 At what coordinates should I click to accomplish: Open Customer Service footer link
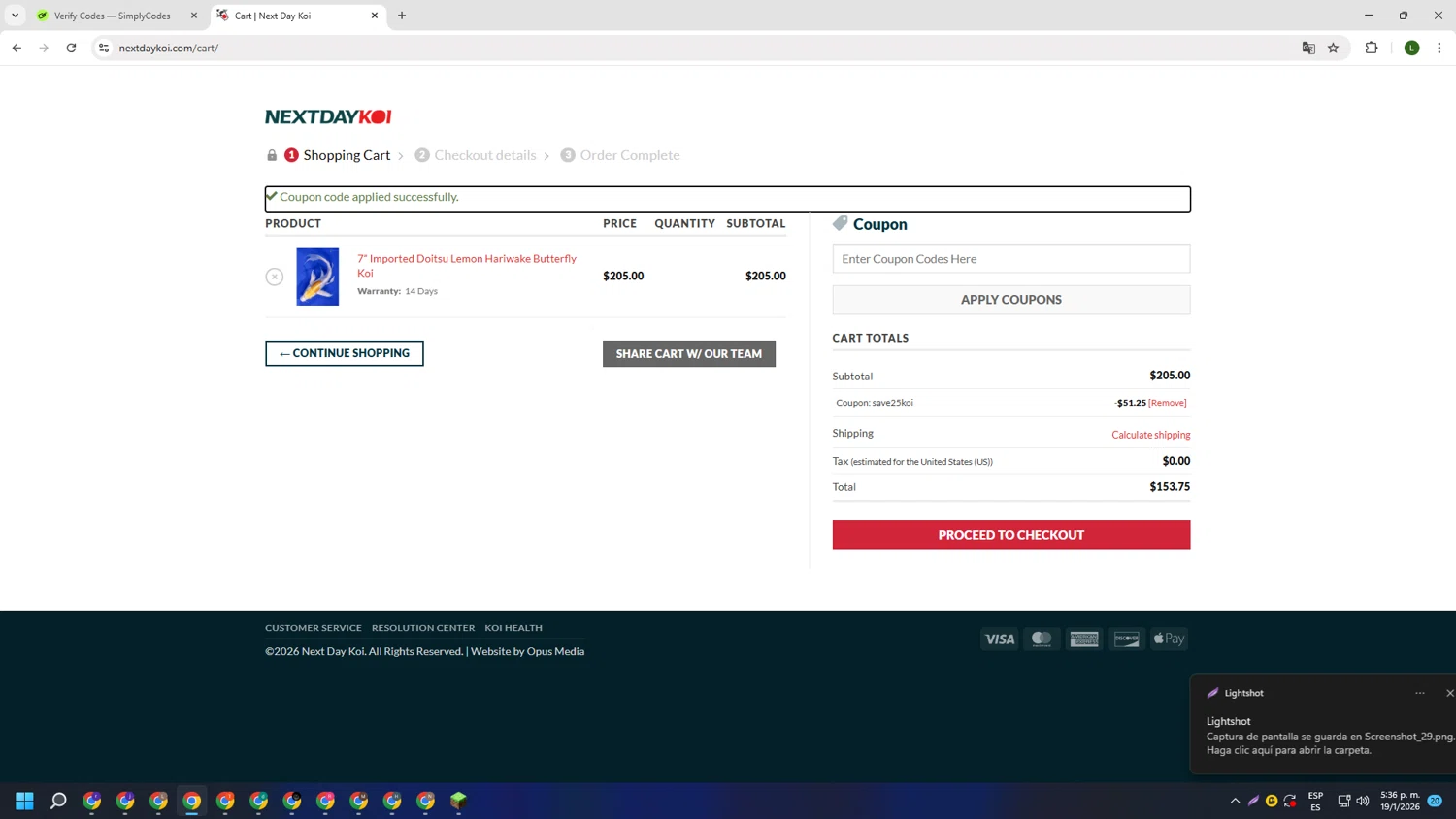tap(314, 628)
